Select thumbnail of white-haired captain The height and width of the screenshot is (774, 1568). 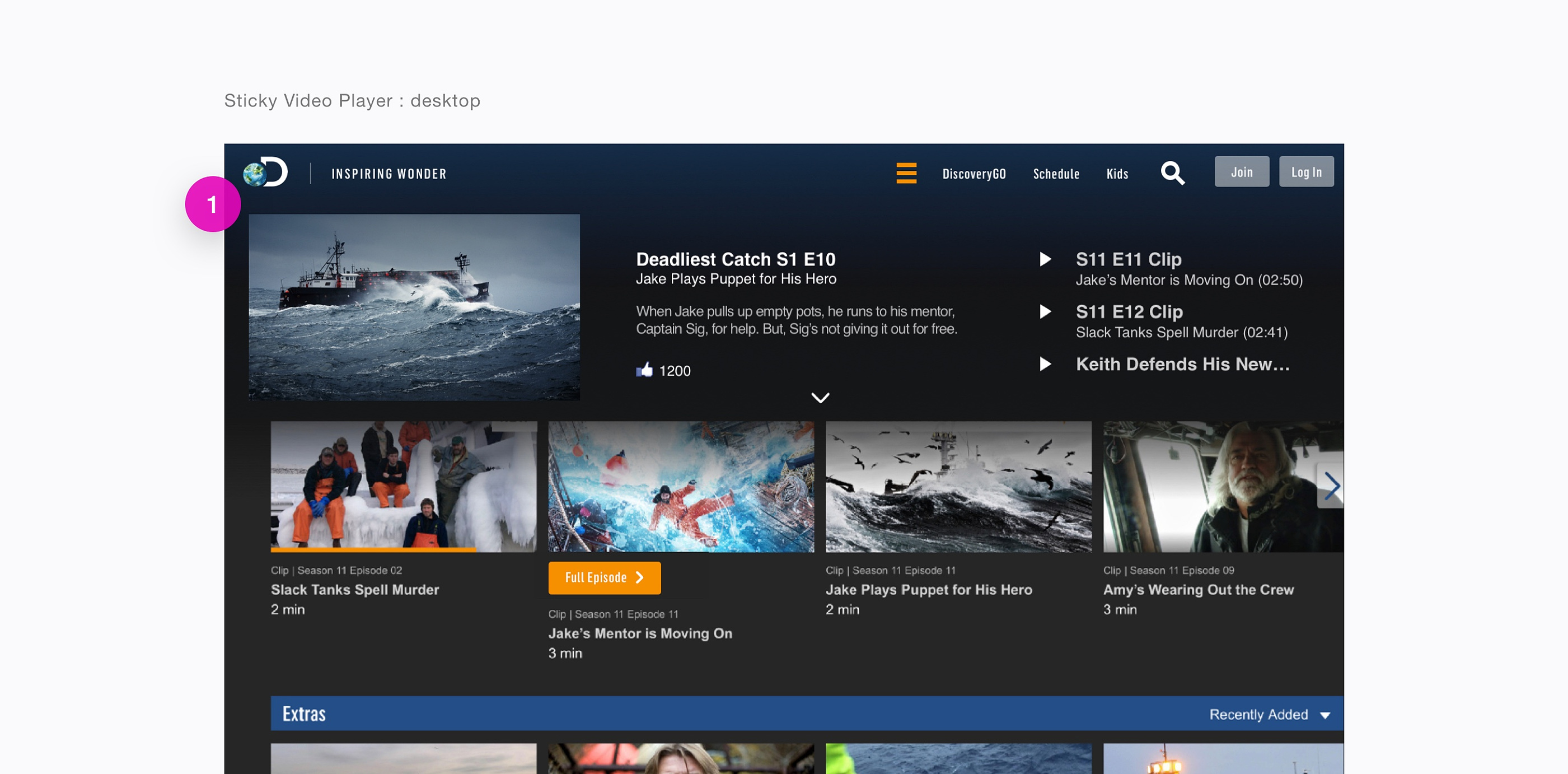(1224, 486)
